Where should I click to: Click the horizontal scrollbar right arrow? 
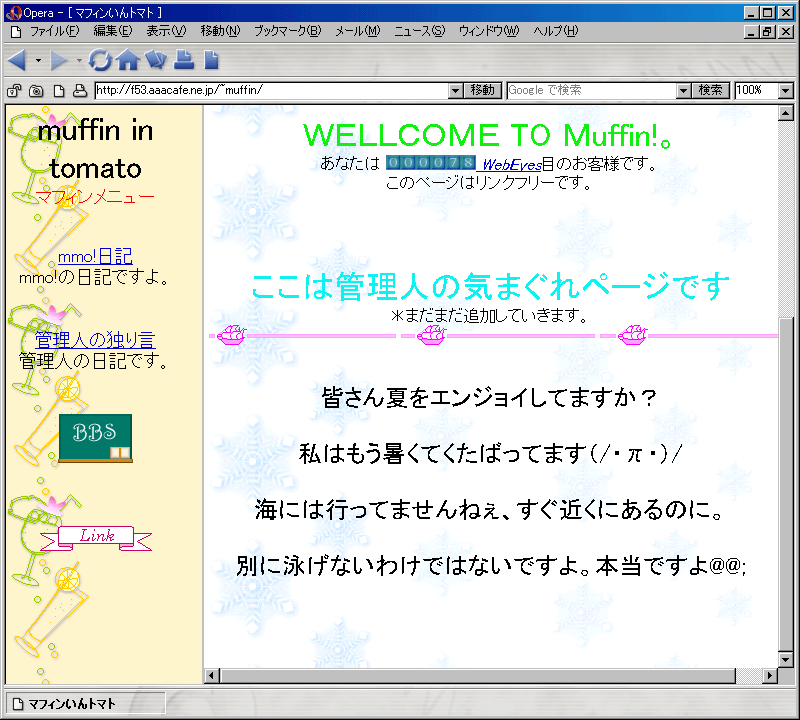[770, 676]
